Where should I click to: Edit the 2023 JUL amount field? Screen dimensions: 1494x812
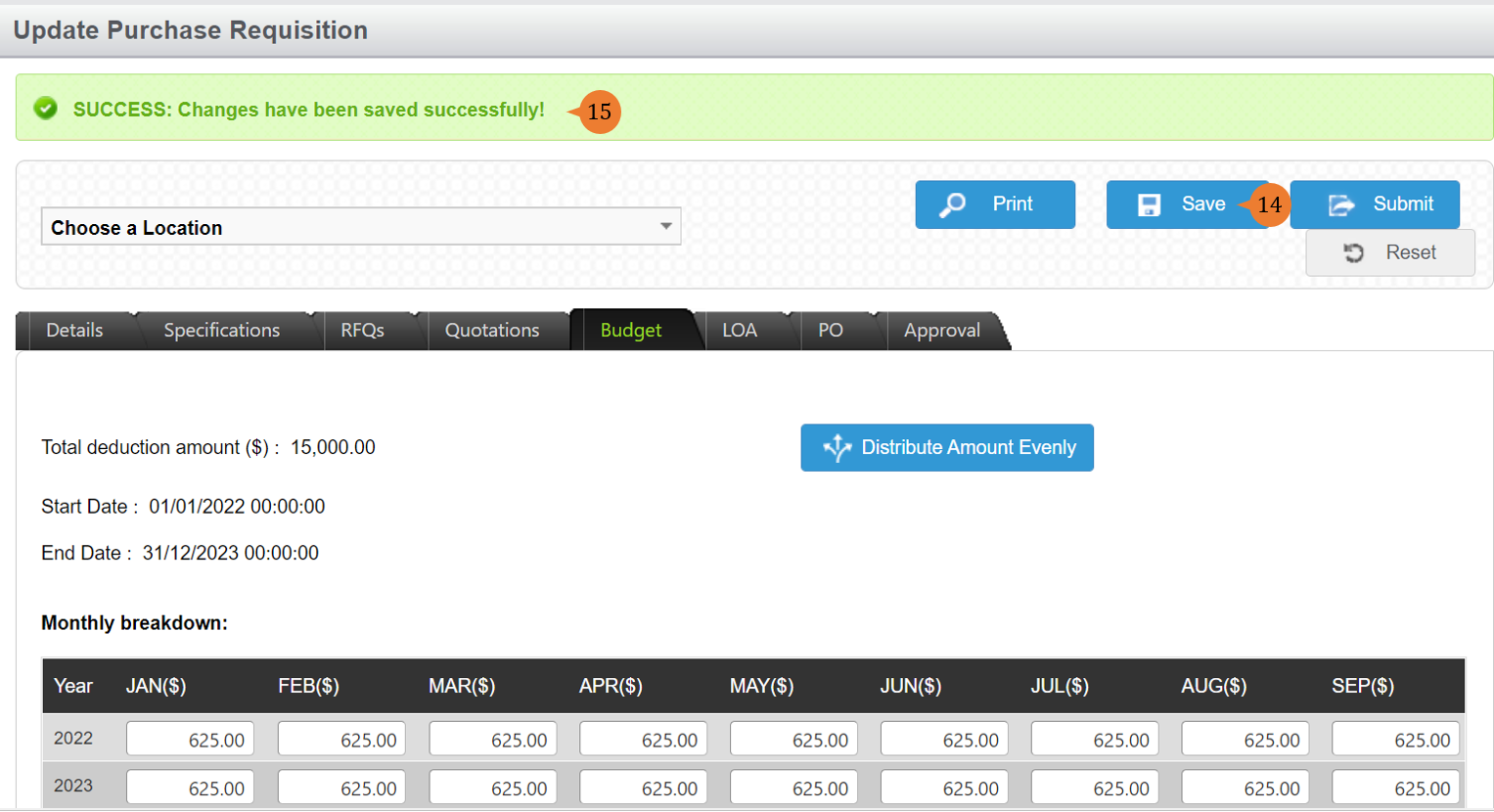tap(1095, 788)
